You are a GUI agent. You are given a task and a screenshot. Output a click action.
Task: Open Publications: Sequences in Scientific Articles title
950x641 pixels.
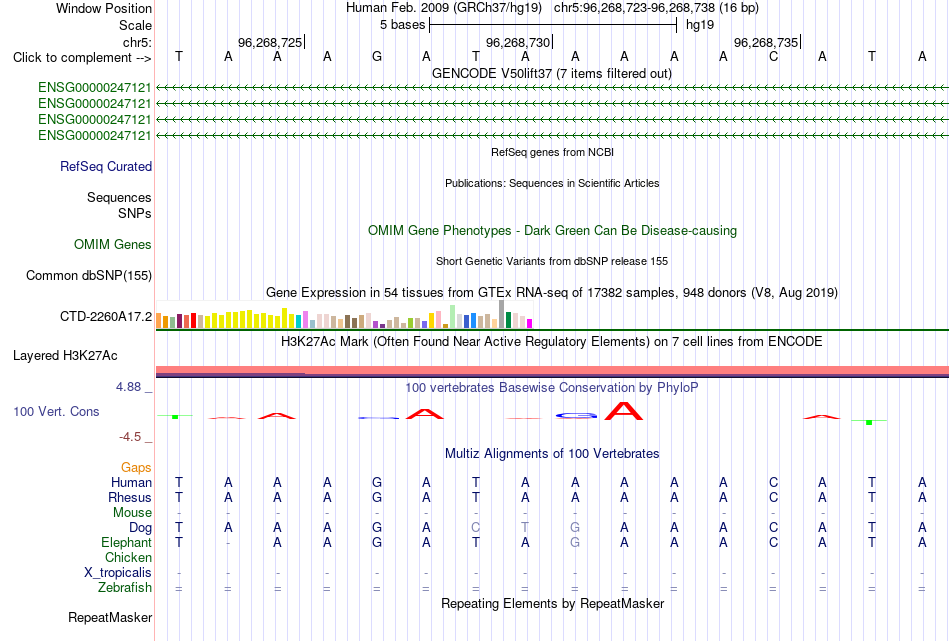click(552, 183)
